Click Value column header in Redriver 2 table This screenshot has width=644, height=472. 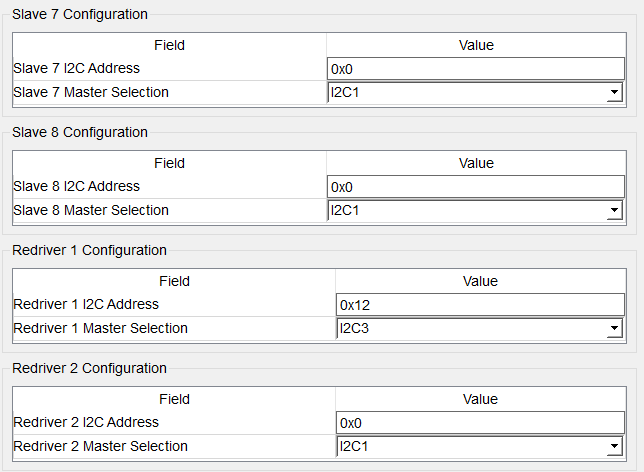click(x=480, y=399)
